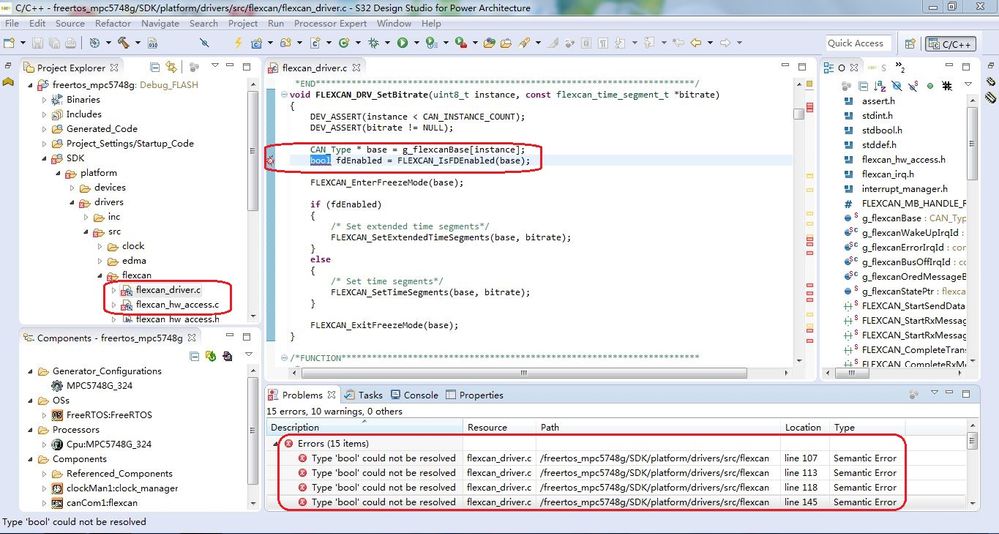Click the New C/C++ Project icon

tap(257, 43)
